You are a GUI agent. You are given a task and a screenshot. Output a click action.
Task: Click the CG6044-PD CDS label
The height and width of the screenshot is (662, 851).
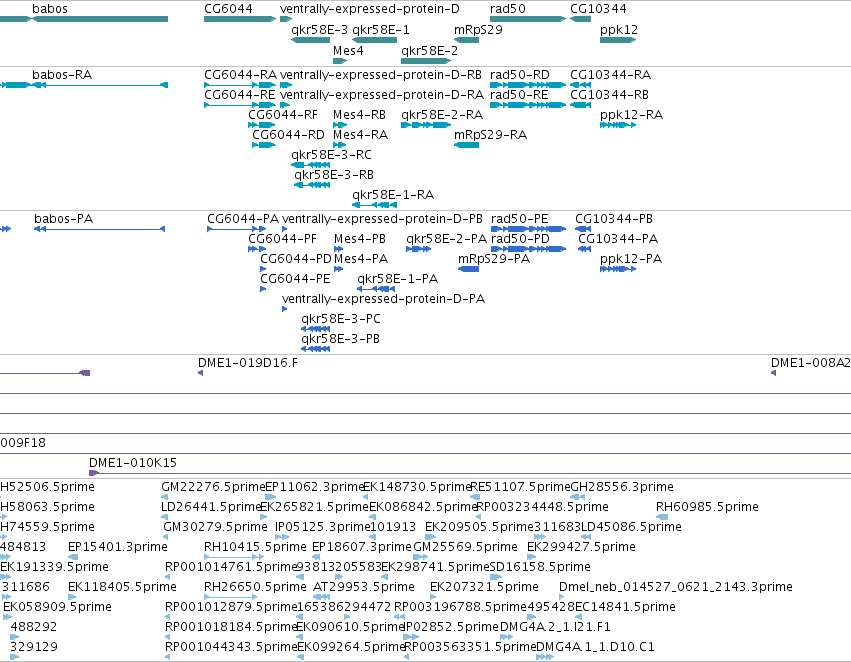coord(296,259)
